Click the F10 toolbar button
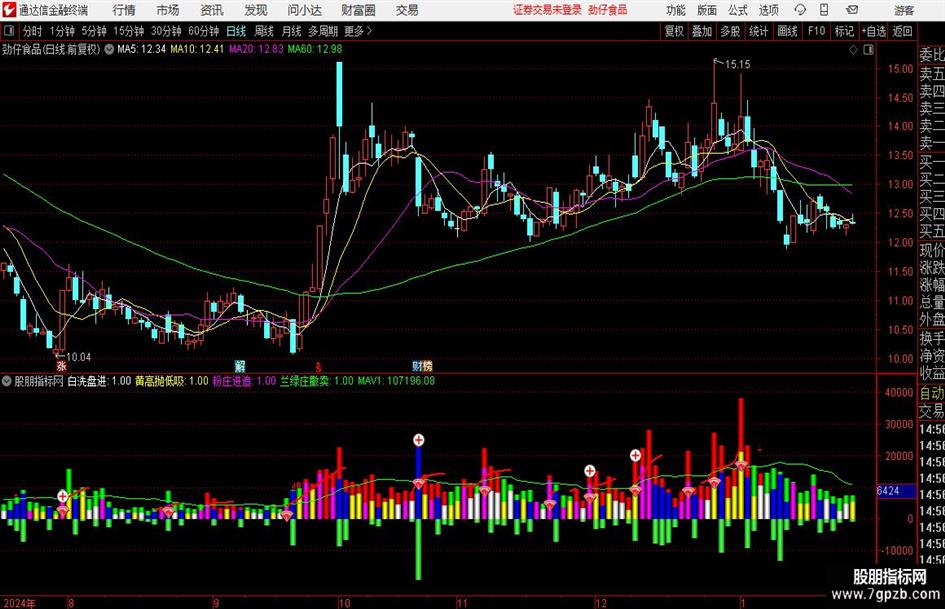Viewport: 945px width, 609px height. (x=816, y=31)
